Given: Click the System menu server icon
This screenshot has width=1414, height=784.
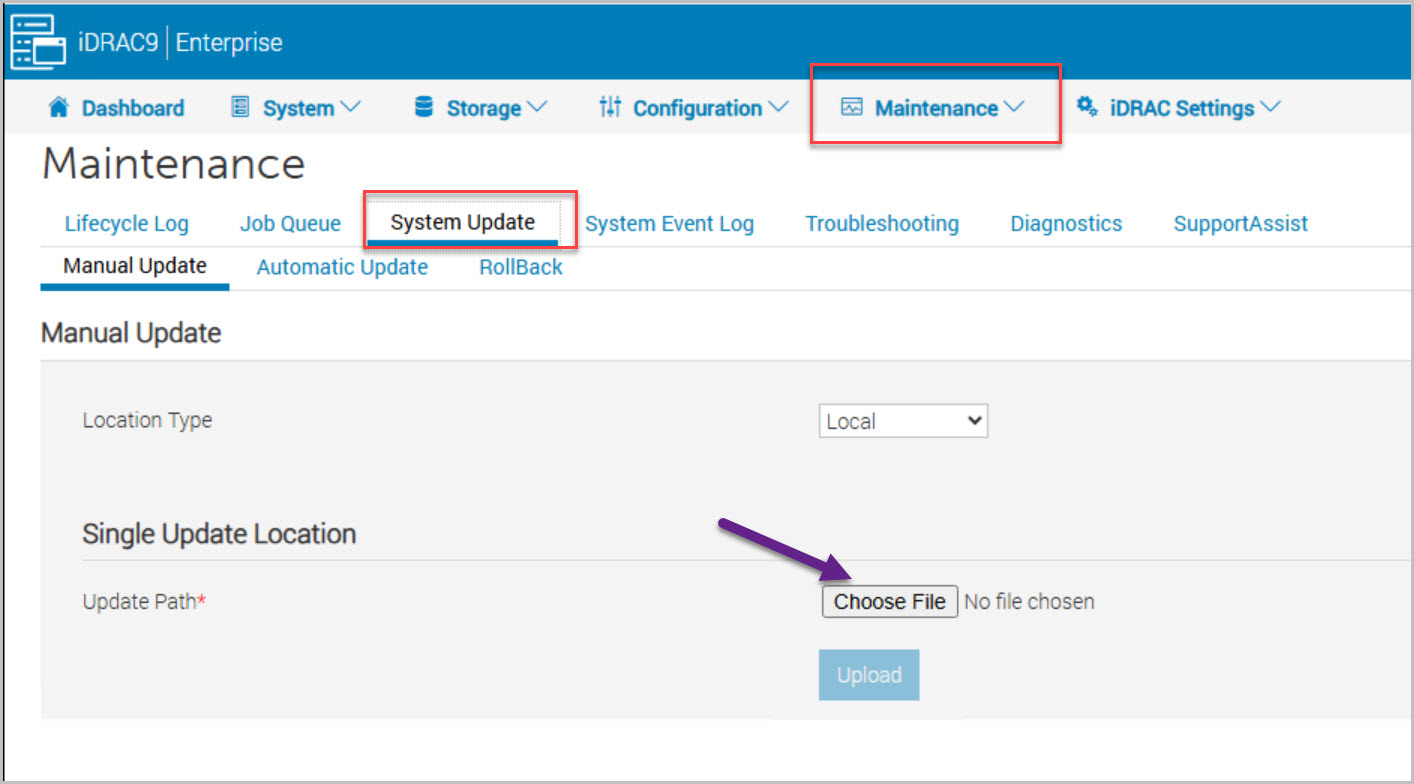Looking at the screenshot, I should point(240,108).
